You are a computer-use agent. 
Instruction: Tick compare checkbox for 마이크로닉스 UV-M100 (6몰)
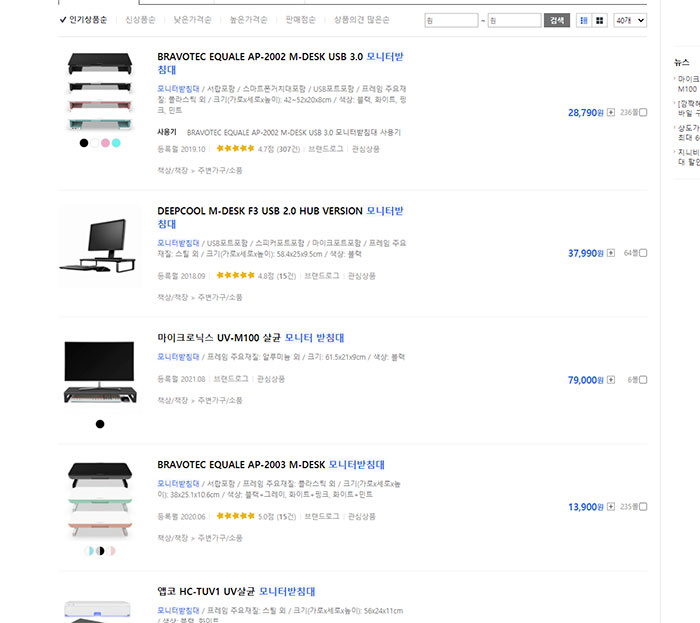point(643,380)
